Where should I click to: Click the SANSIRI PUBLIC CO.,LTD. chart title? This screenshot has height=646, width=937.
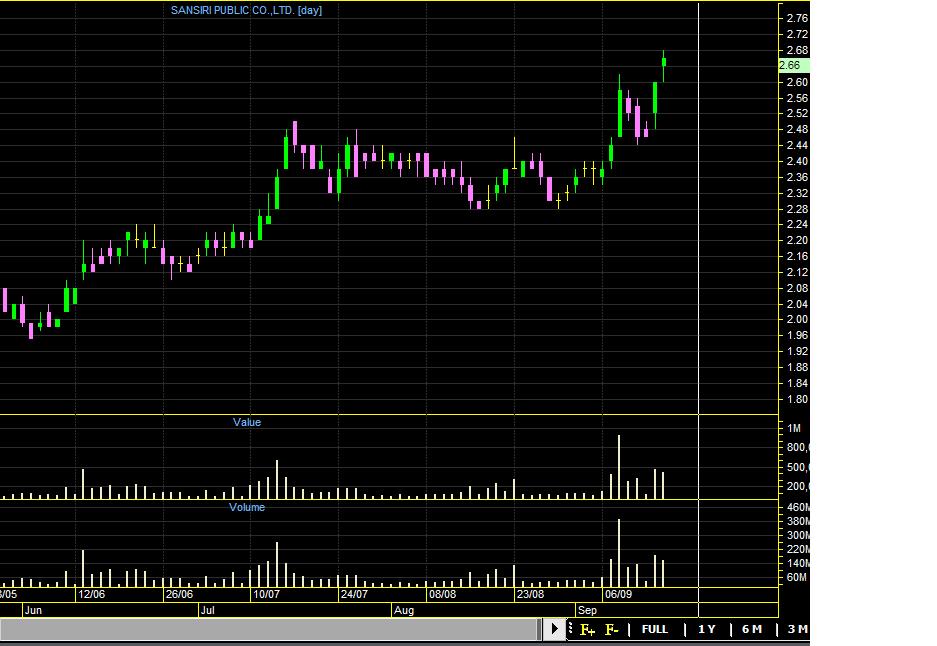[x=246, y=10]
